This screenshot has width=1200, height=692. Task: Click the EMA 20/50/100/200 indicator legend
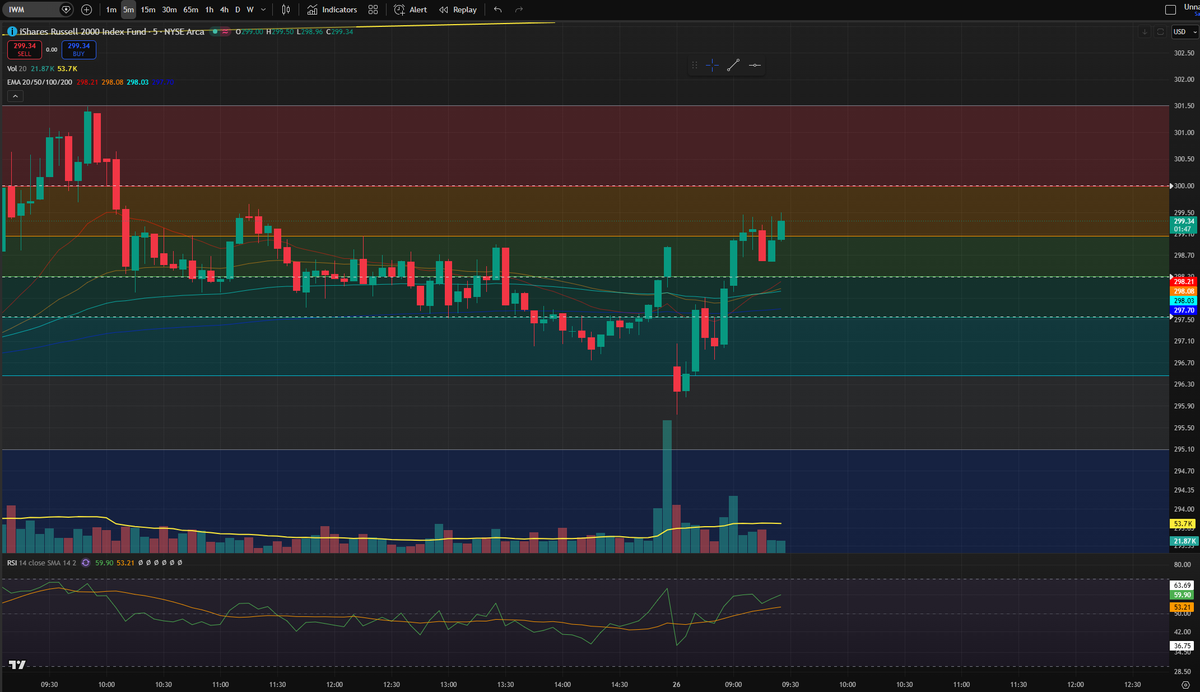(x=39, y=81)
